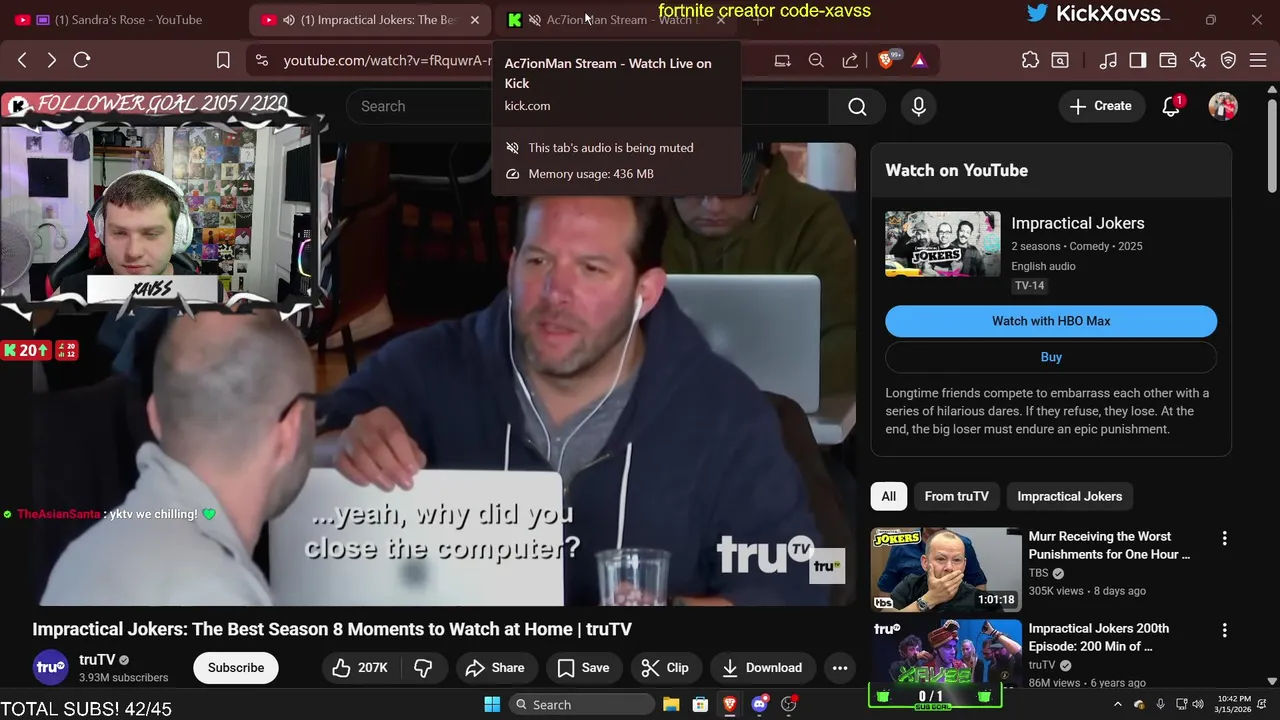This screenshot has height=720, width=1280.
Task: Select the All filter chip
Action: pyautogui.click(x=888, y=496)
